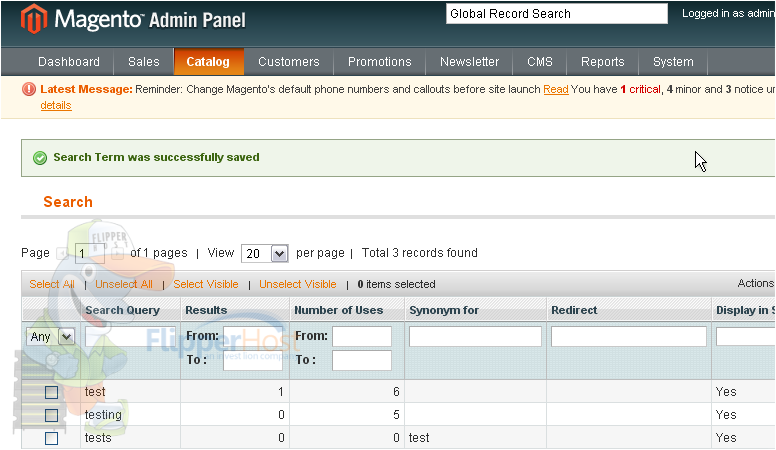The image size is (776, 450).
Task: Click the Synonym for filter field
Action: click(x=475, y=337)
